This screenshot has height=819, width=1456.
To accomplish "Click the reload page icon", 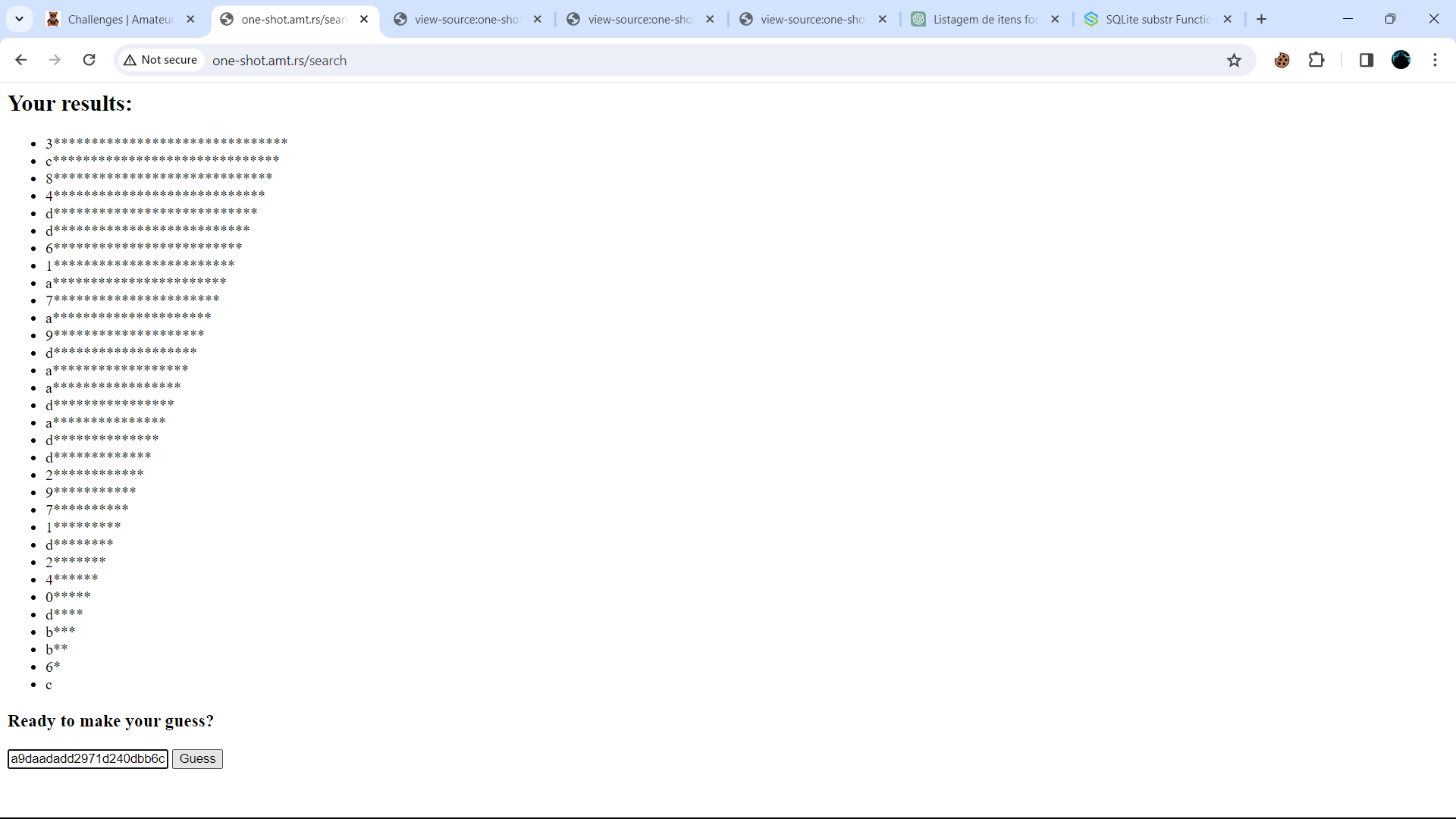I will point(89,60).
